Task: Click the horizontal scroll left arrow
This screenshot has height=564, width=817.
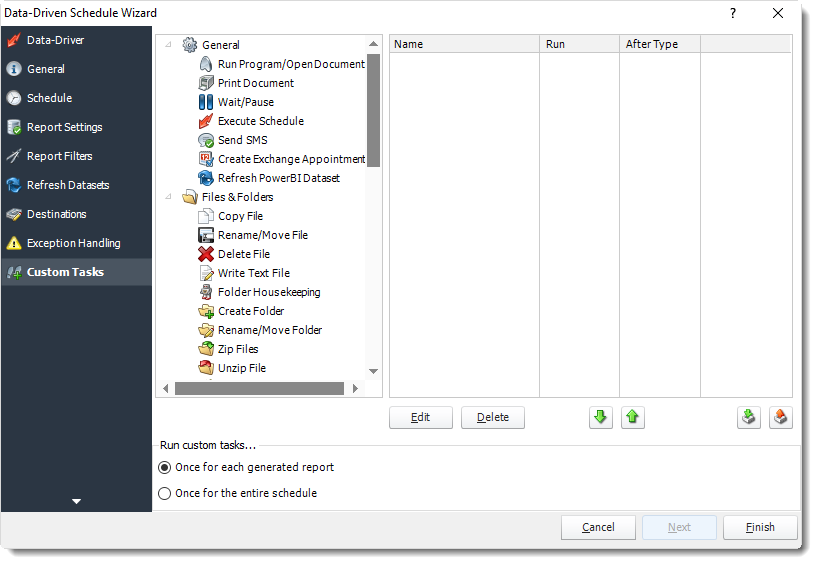Action: coord(166,389)
